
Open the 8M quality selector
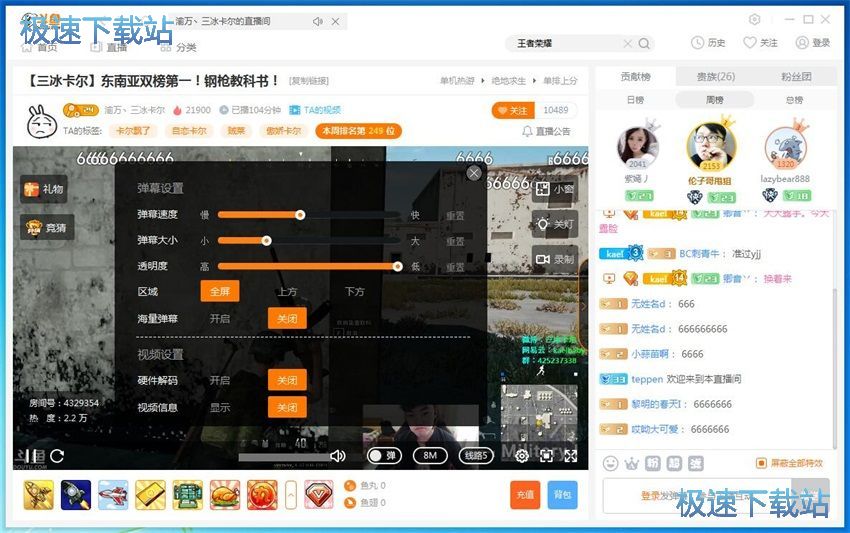point(430,456)
